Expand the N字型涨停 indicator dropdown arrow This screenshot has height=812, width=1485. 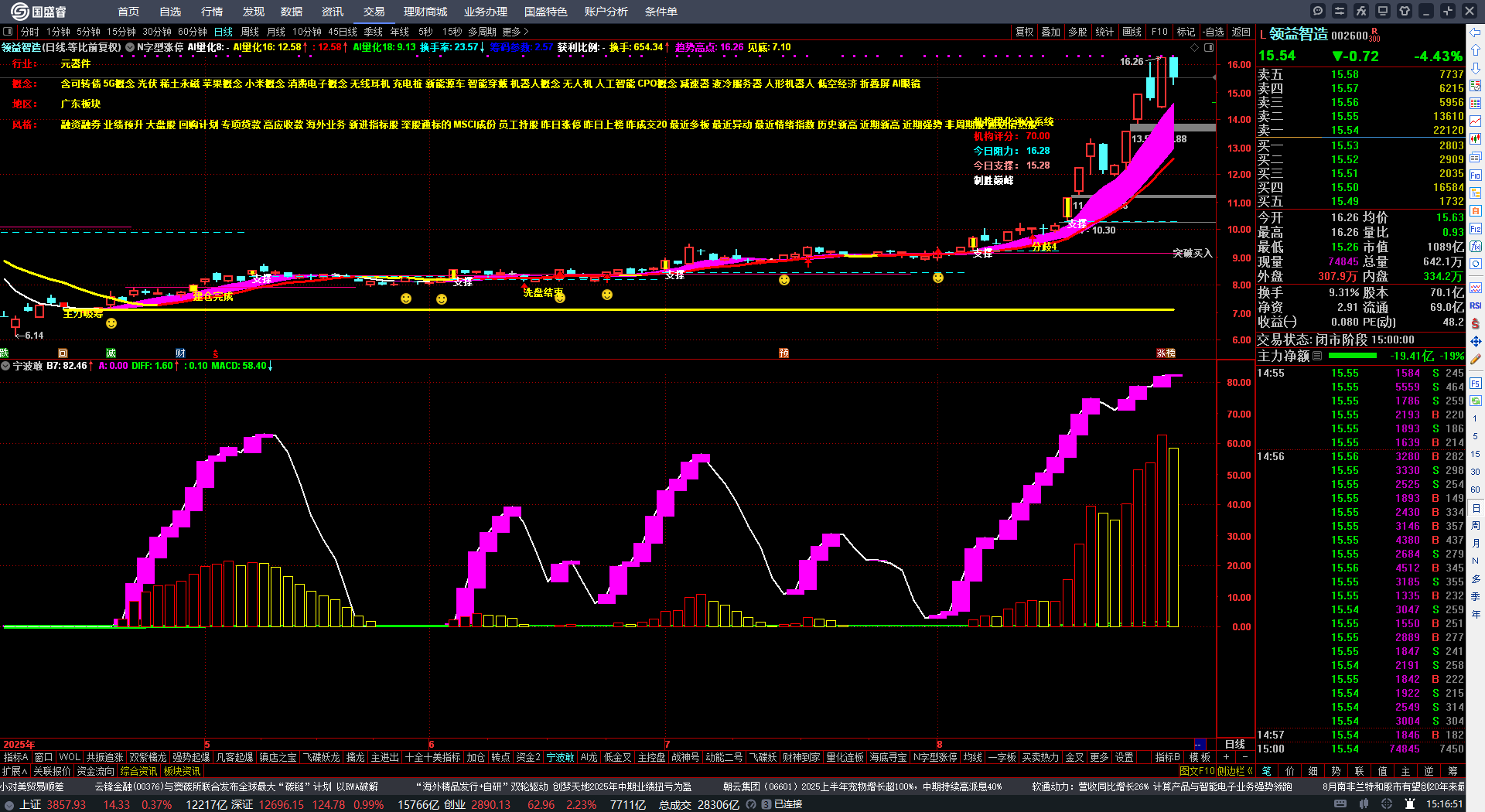point(131,47)
